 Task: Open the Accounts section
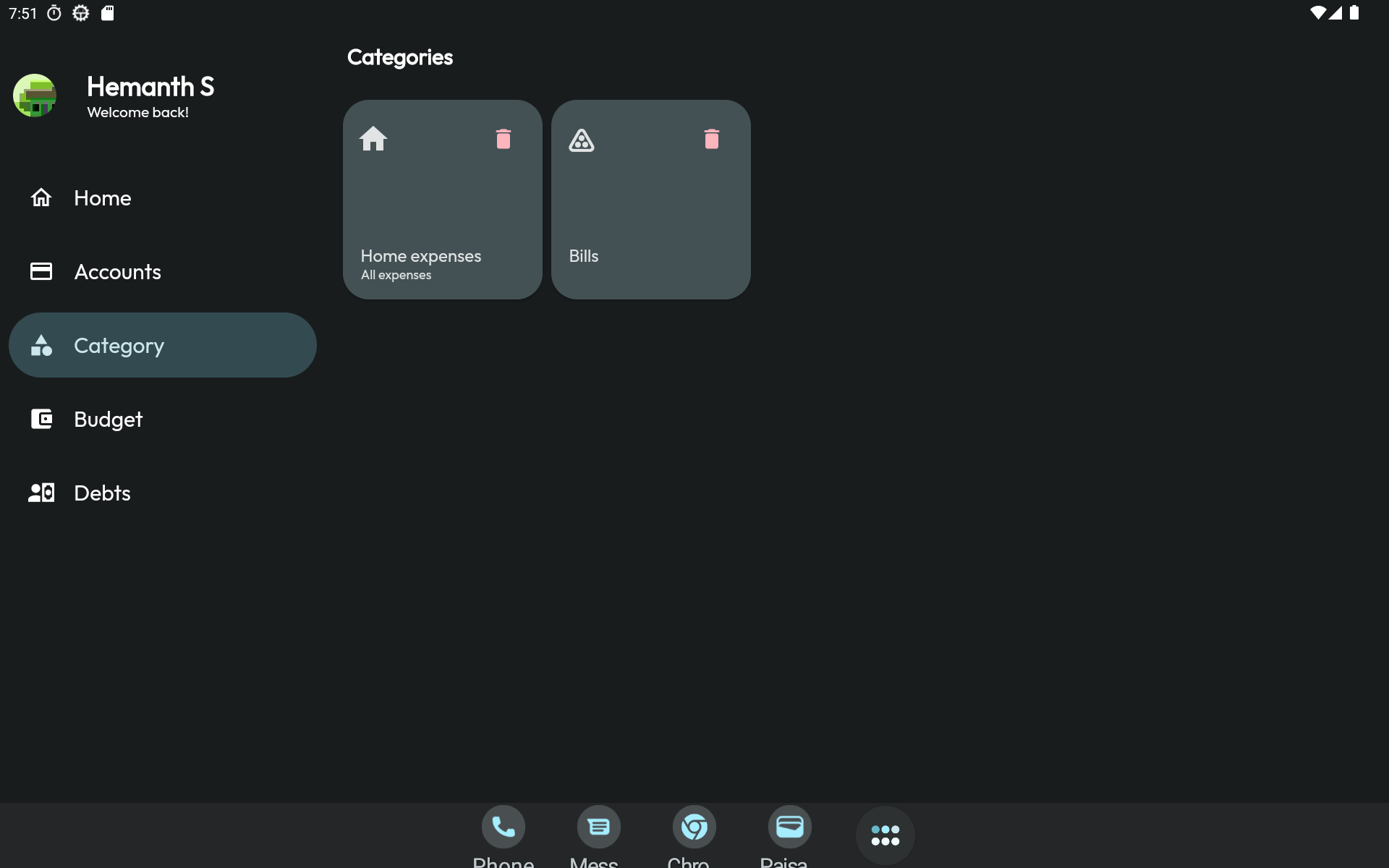click(x=117, y=272)
